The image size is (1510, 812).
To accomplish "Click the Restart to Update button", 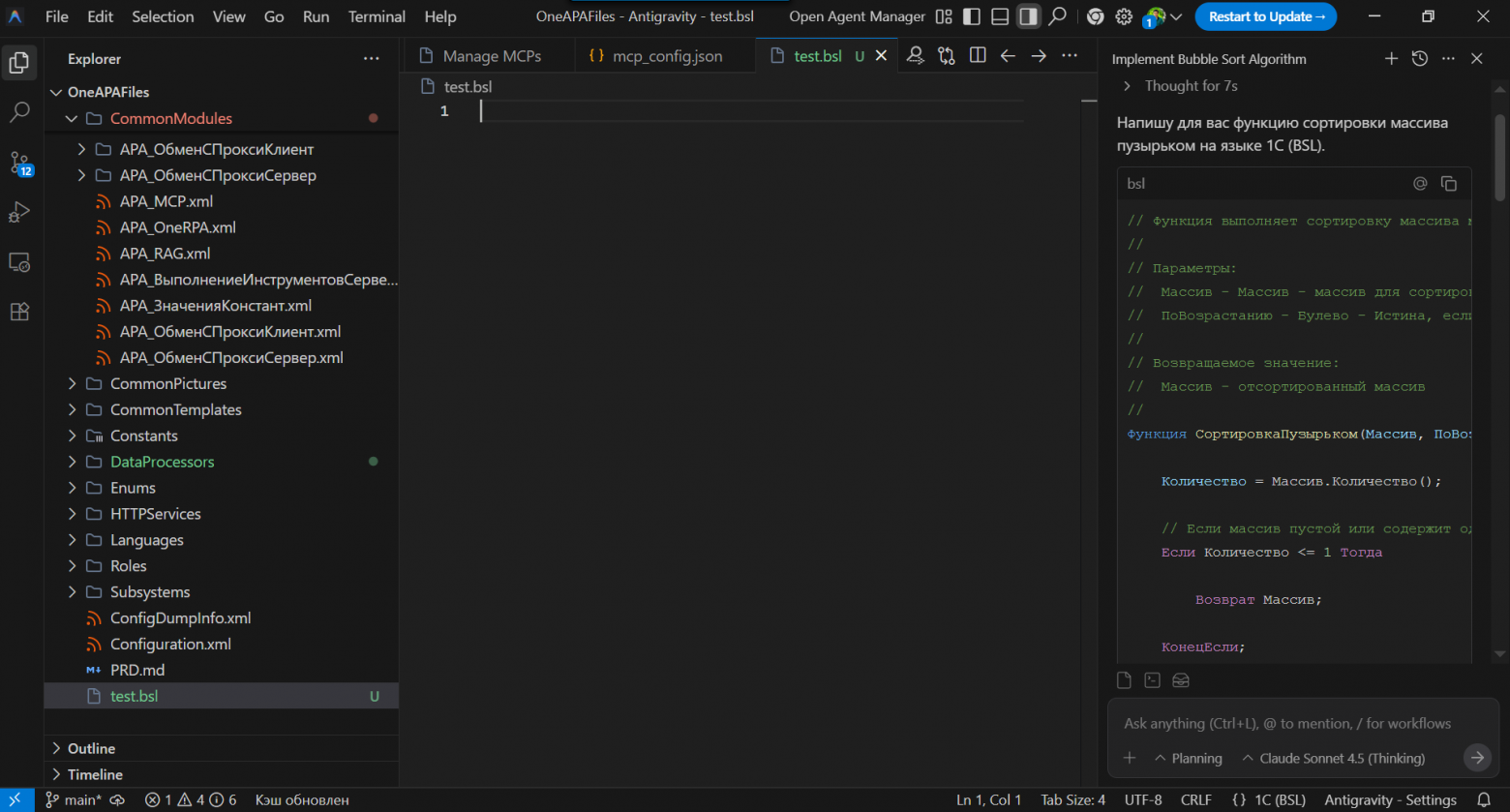I will point(1265,16).
